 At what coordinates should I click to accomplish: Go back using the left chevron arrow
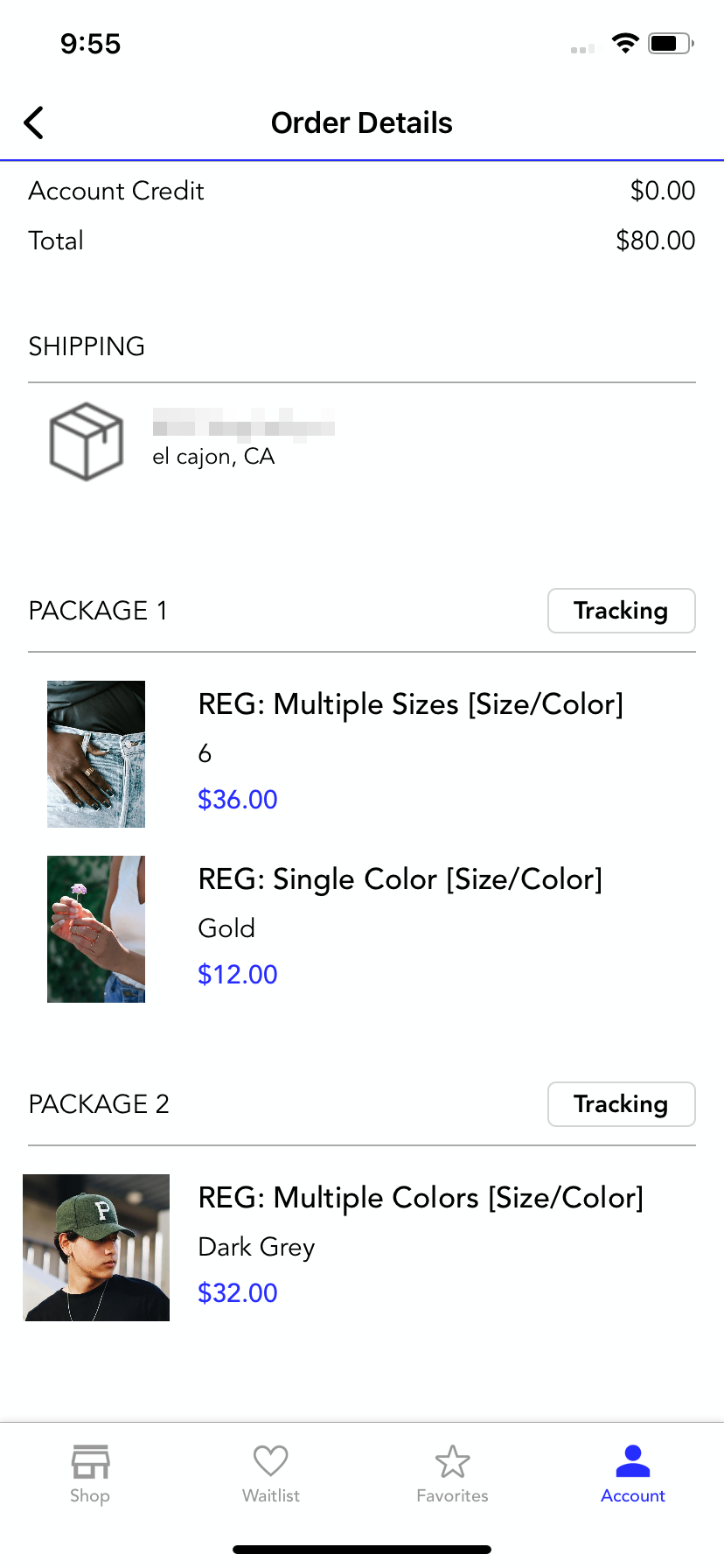point(33,123)
